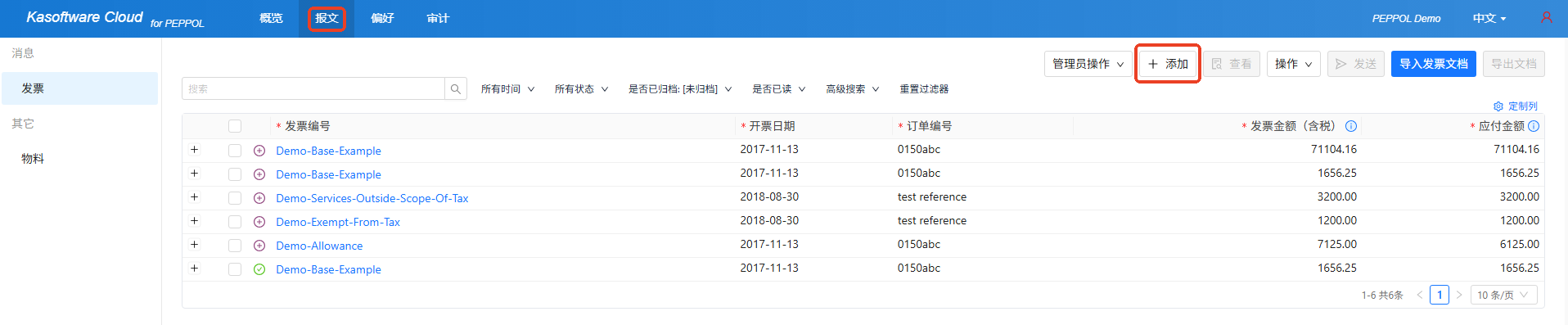Open the Demo-Services-Outside-Scope-Of-Tax invoice link
The width and height of the screenshot is (1568, 325).
point(372,198)
